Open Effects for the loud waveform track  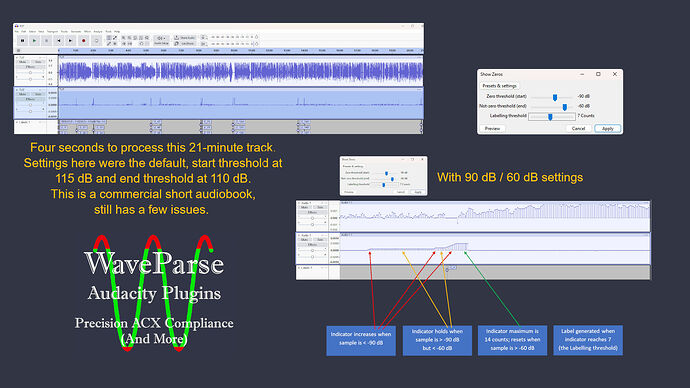tap(30, 67)
